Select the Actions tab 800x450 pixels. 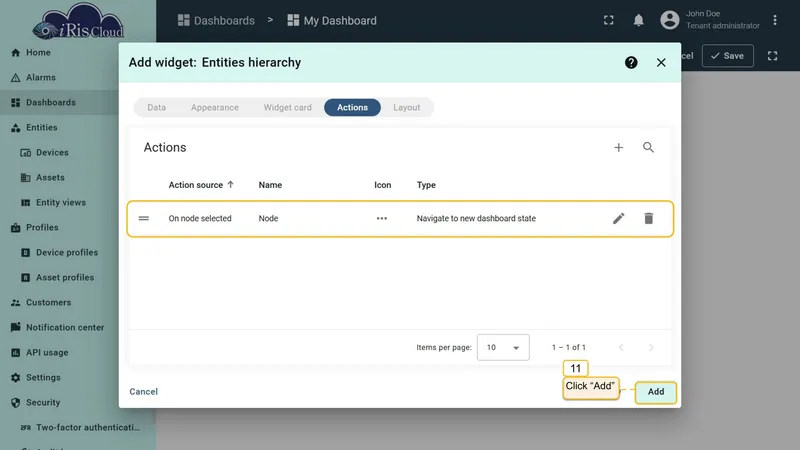tap(353, 108)
